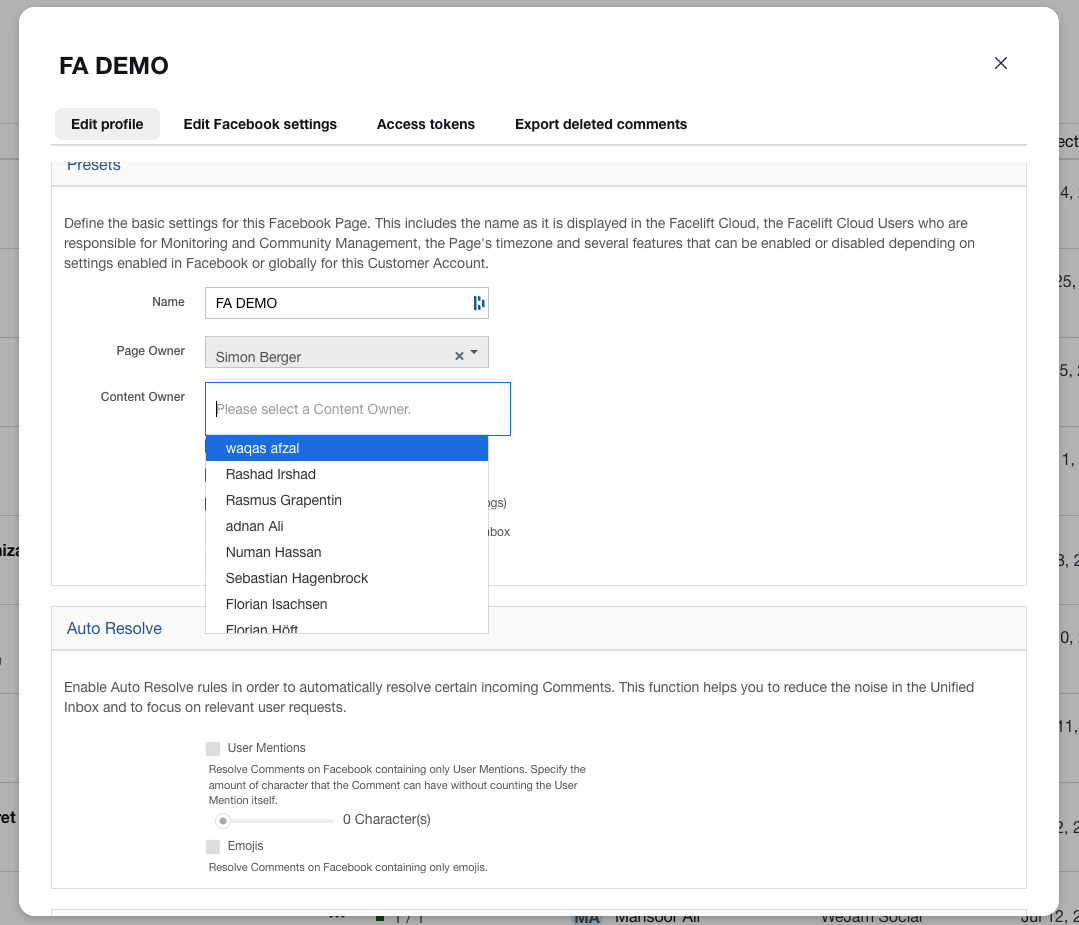Pick Rasmus Grapentin from dropdown
Image resolution: width=1079 pixels, height=925 pixels.
(347, 500)
